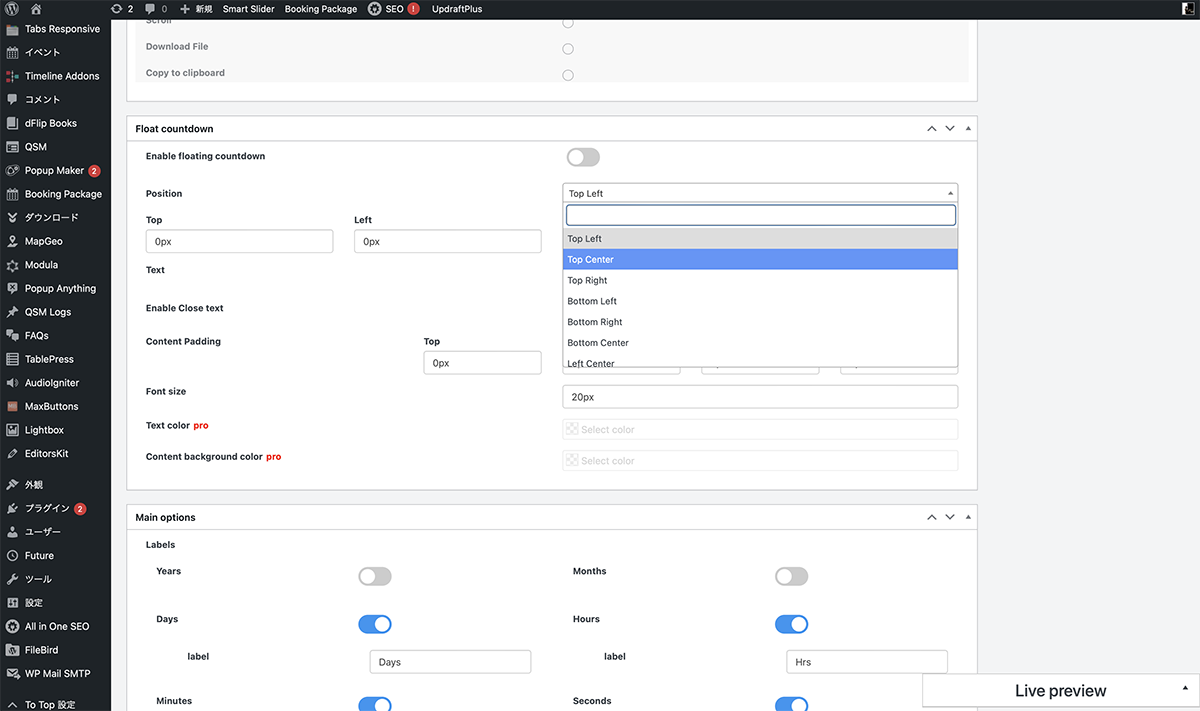Click the SEO gear icon in admin bar
The image size is (1200, 711).
coord(375,9)
